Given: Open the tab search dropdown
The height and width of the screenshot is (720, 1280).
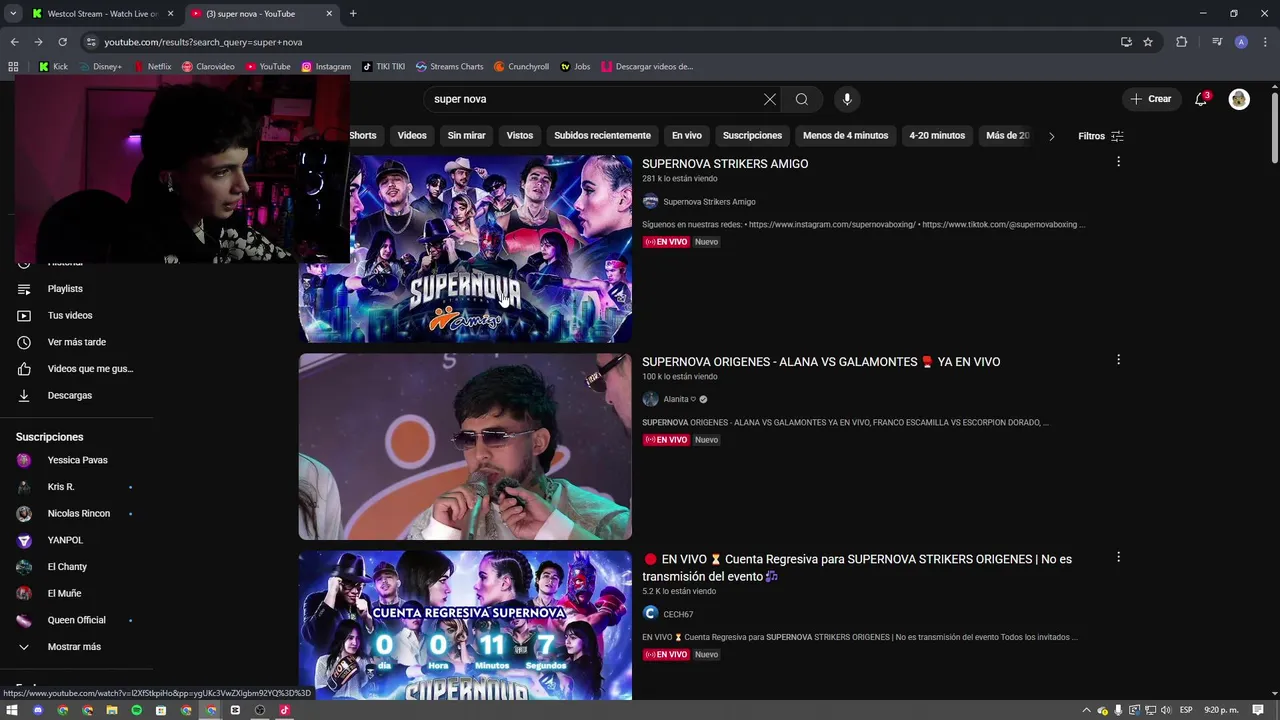Looking at the screenshot, I should coord(13,14).
